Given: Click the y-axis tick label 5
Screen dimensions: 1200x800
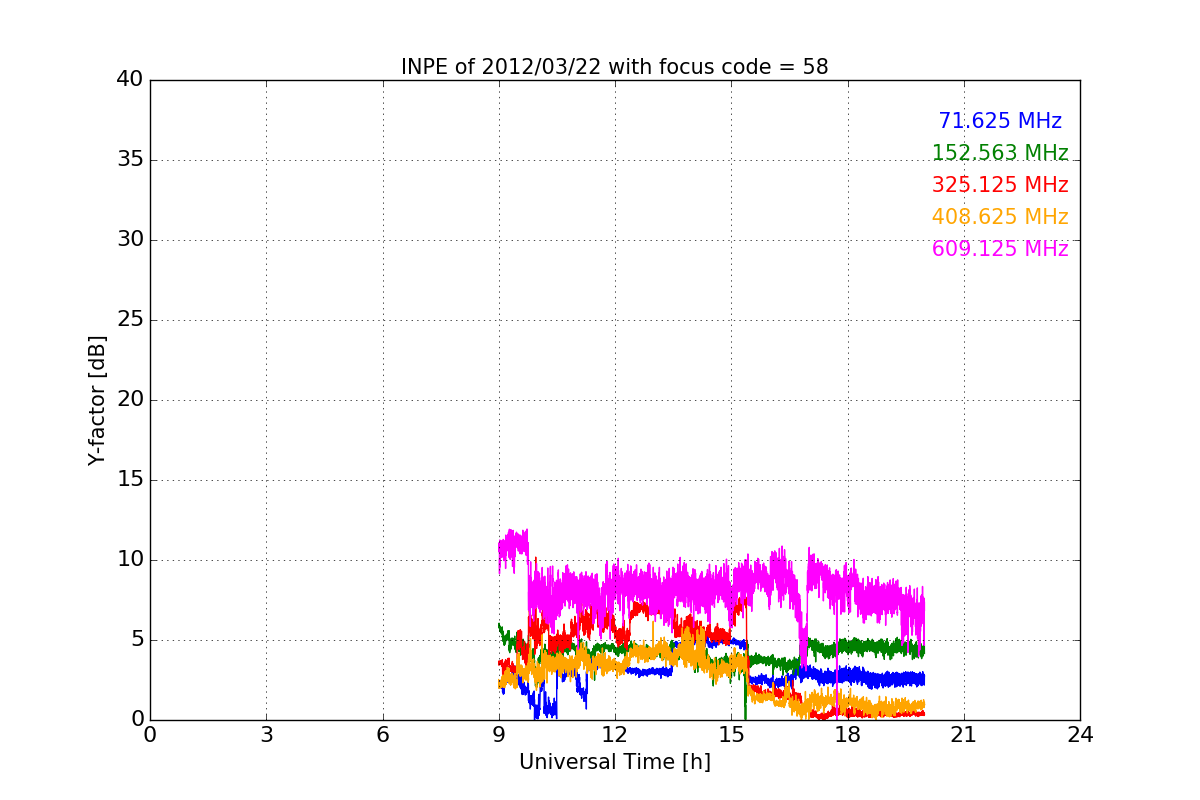Looking at the screenshot, I should point(137,640).
